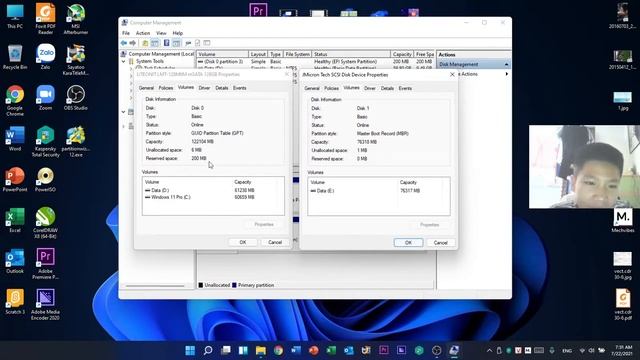The image size is (640, 360).
Task: Close the JMicron Tech SCSI Disk Device Properties dialog
Action: (x=452, y=75)
